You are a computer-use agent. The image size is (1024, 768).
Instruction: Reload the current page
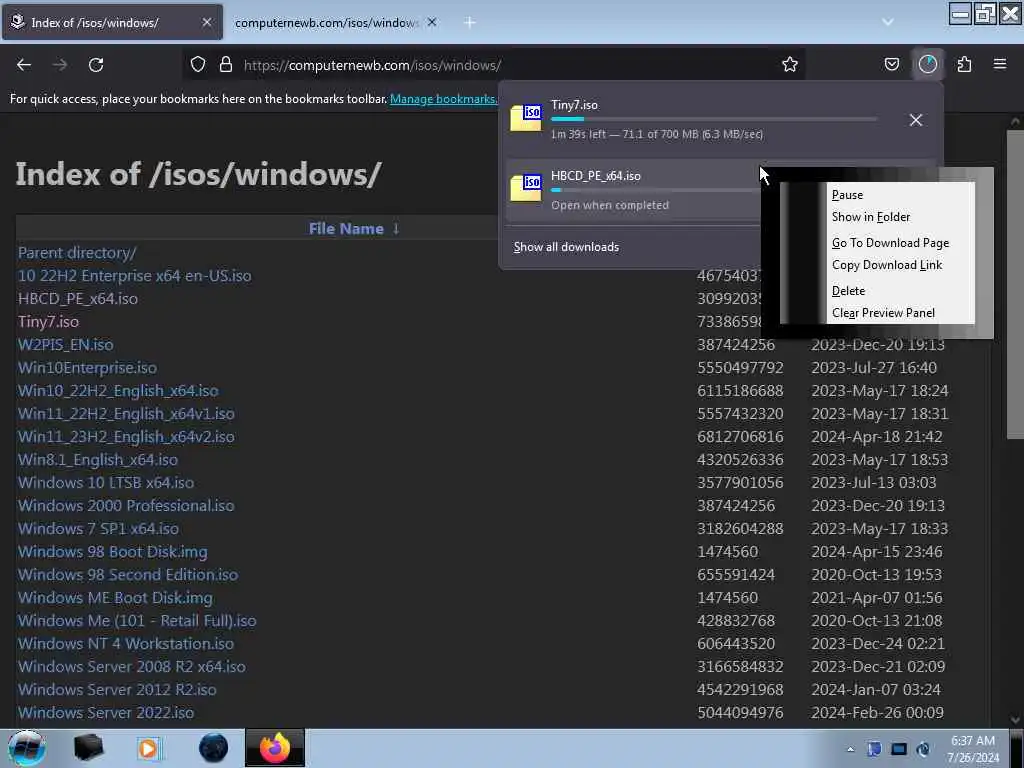(x=96, y=65)
